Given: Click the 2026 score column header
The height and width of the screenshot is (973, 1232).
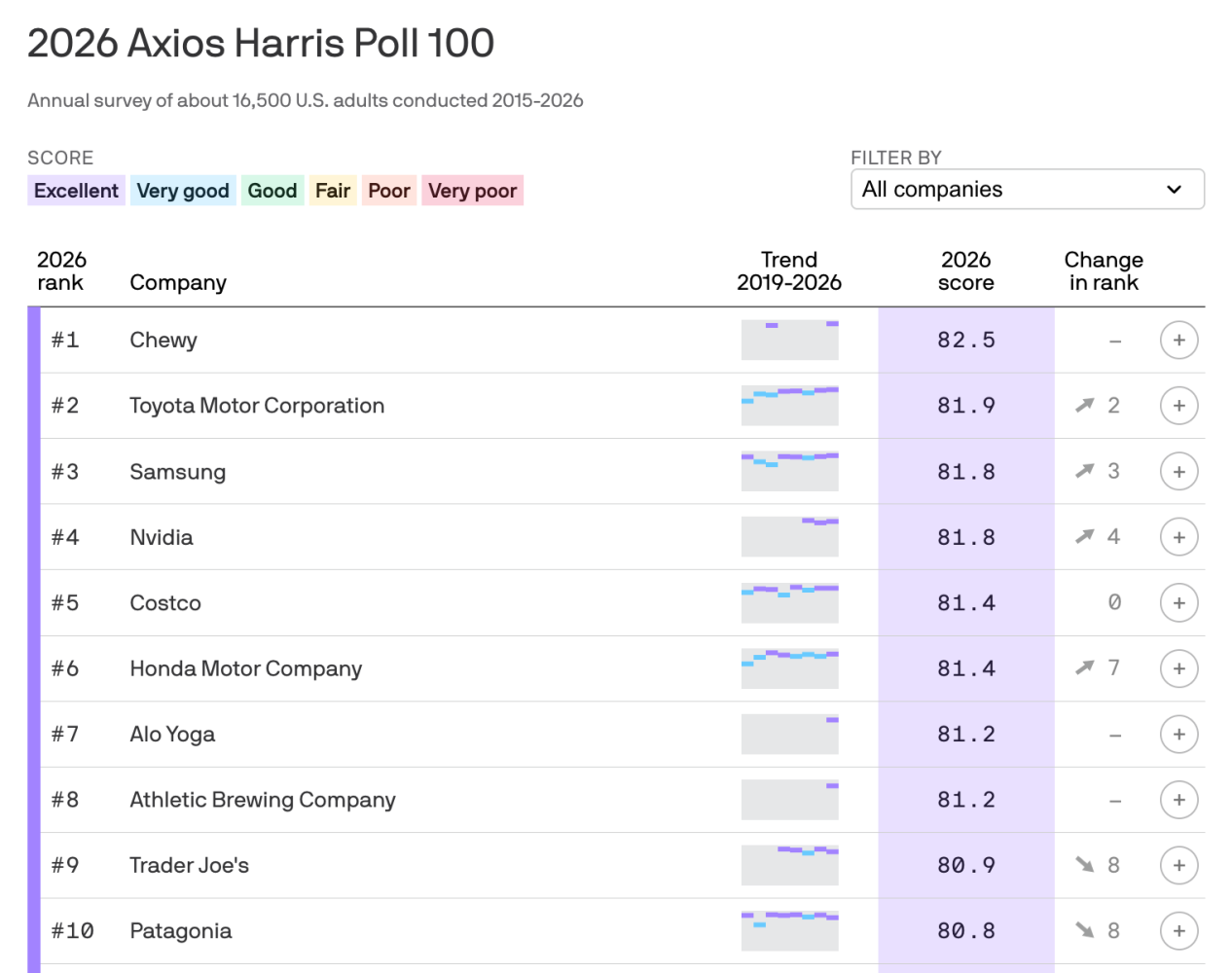Looking at the screenshot, I should (966, 271).
